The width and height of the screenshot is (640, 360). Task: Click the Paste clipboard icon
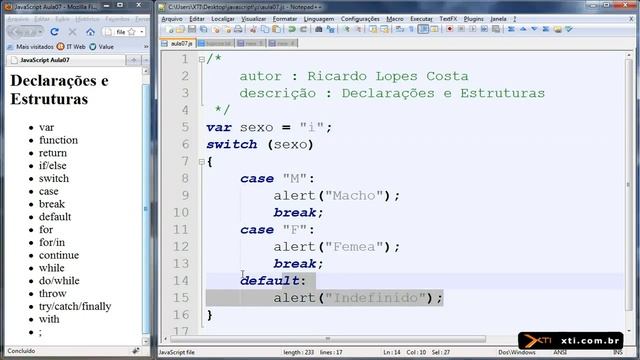(x=276, y=29)
